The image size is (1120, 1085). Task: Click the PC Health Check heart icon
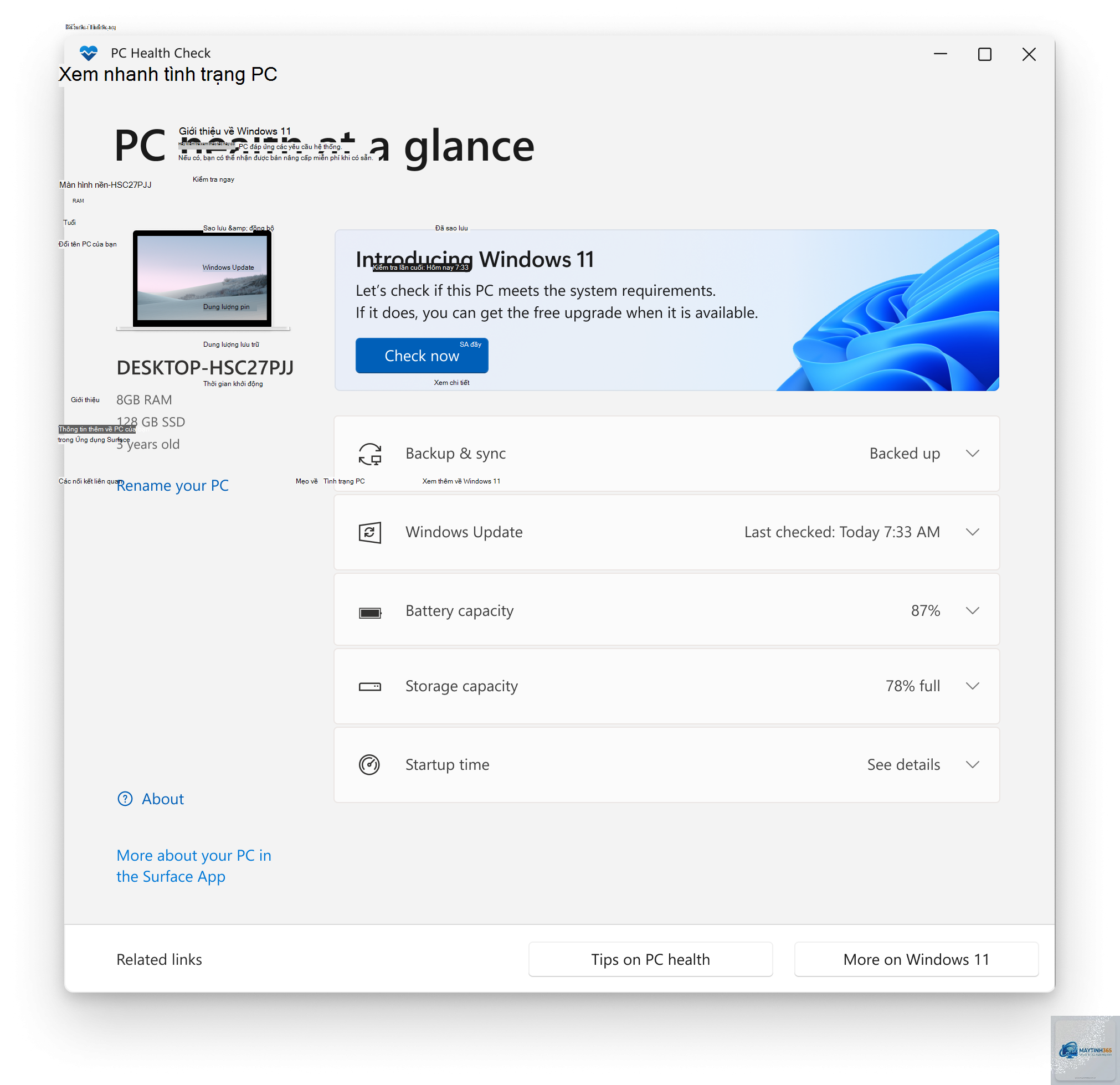89,53
